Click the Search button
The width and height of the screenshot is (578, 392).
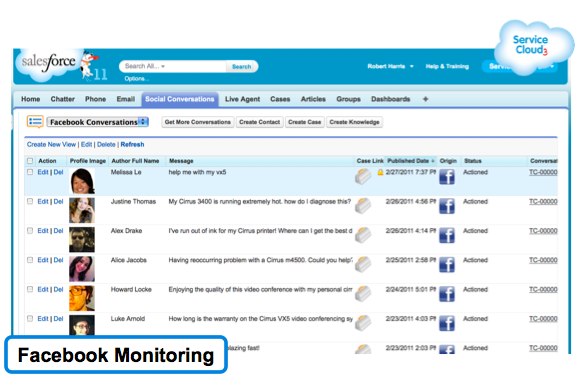[x=241, y=66]
